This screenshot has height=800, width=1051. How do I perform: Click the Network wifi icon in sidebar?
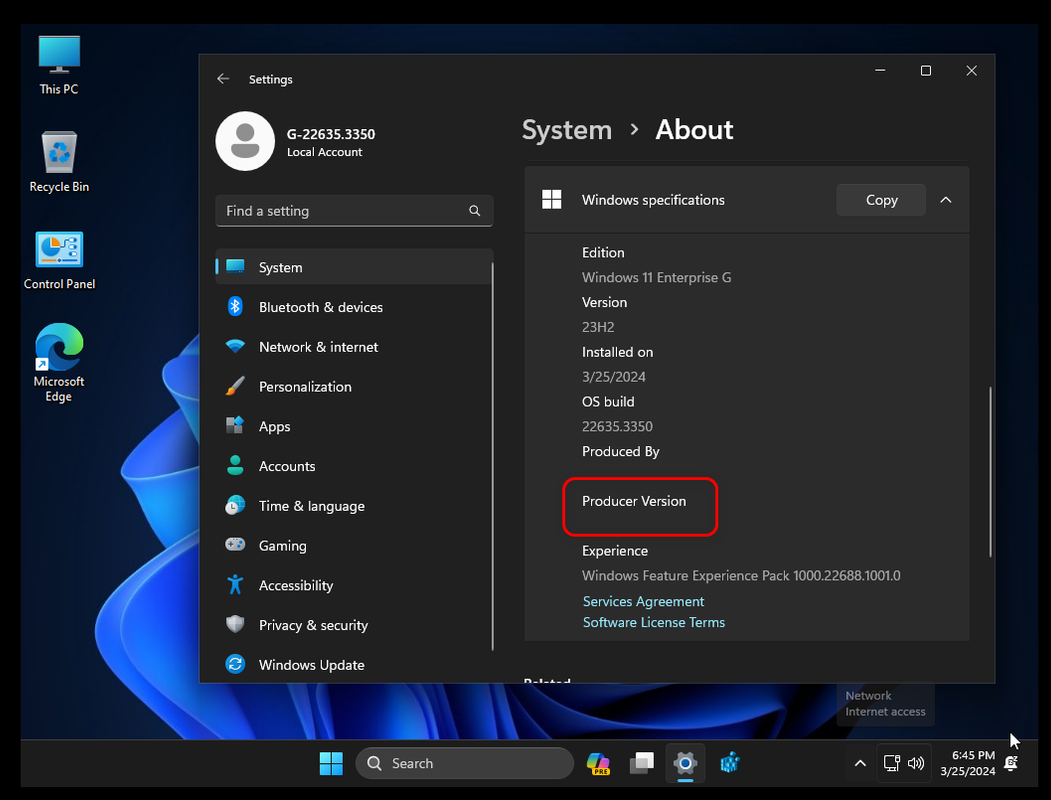coord(235,346)
